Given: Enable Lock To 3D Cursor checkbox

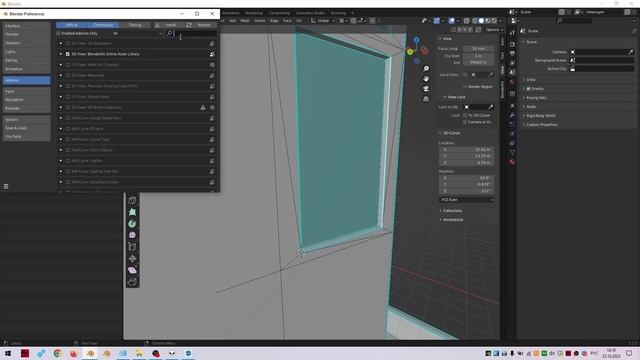Looking at the screenshot, I should click(x=465, y=116).
